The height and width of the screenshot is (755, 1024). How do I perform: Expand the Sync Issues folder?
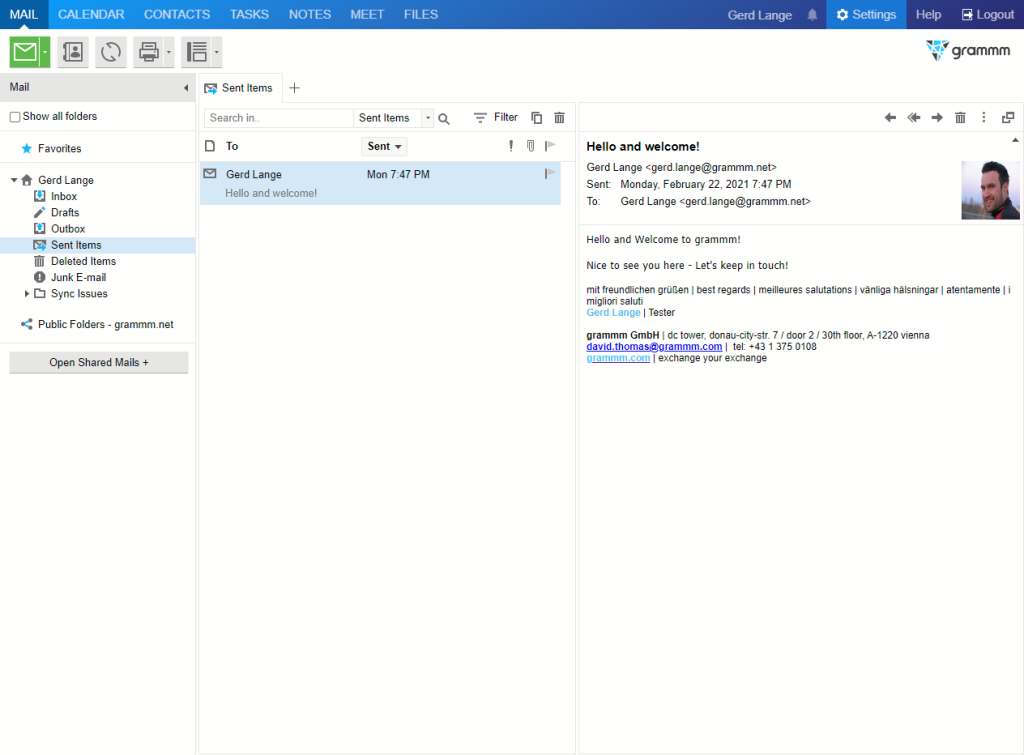pos(26,294)
